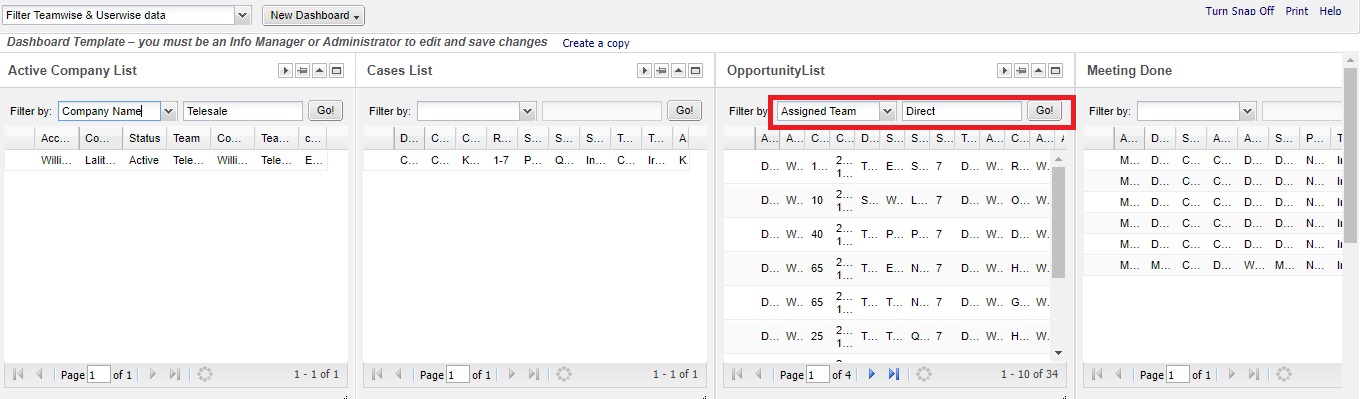Click the 25 value cell in OpportunityList
Viewport: 1360px width, 399px height.
point(818,336)
